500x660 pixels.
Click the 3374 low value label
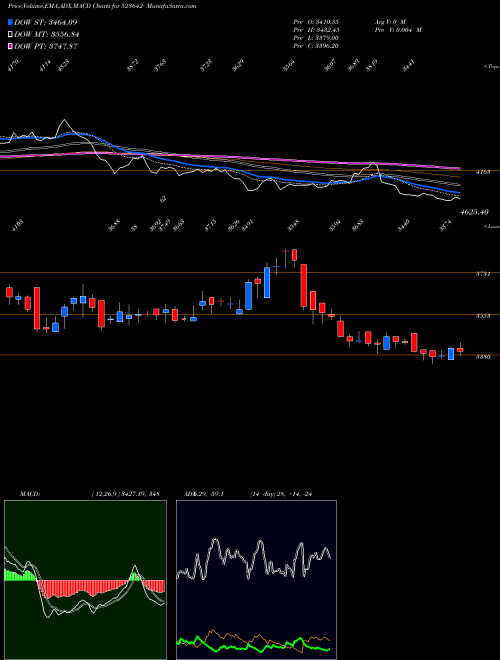click(445, 225)
